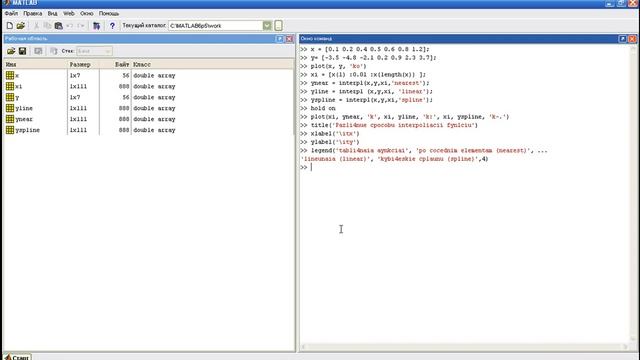
Task: Create a new M-file with the toolbar icon
Action: 9,26
